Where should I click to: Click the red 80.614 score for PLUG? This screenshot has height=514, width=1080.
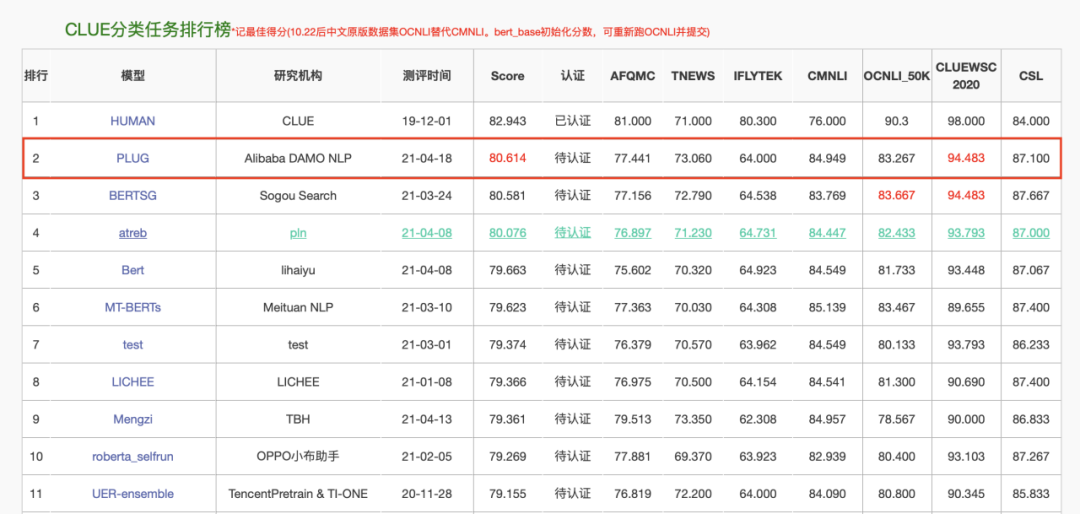[508, 158]
